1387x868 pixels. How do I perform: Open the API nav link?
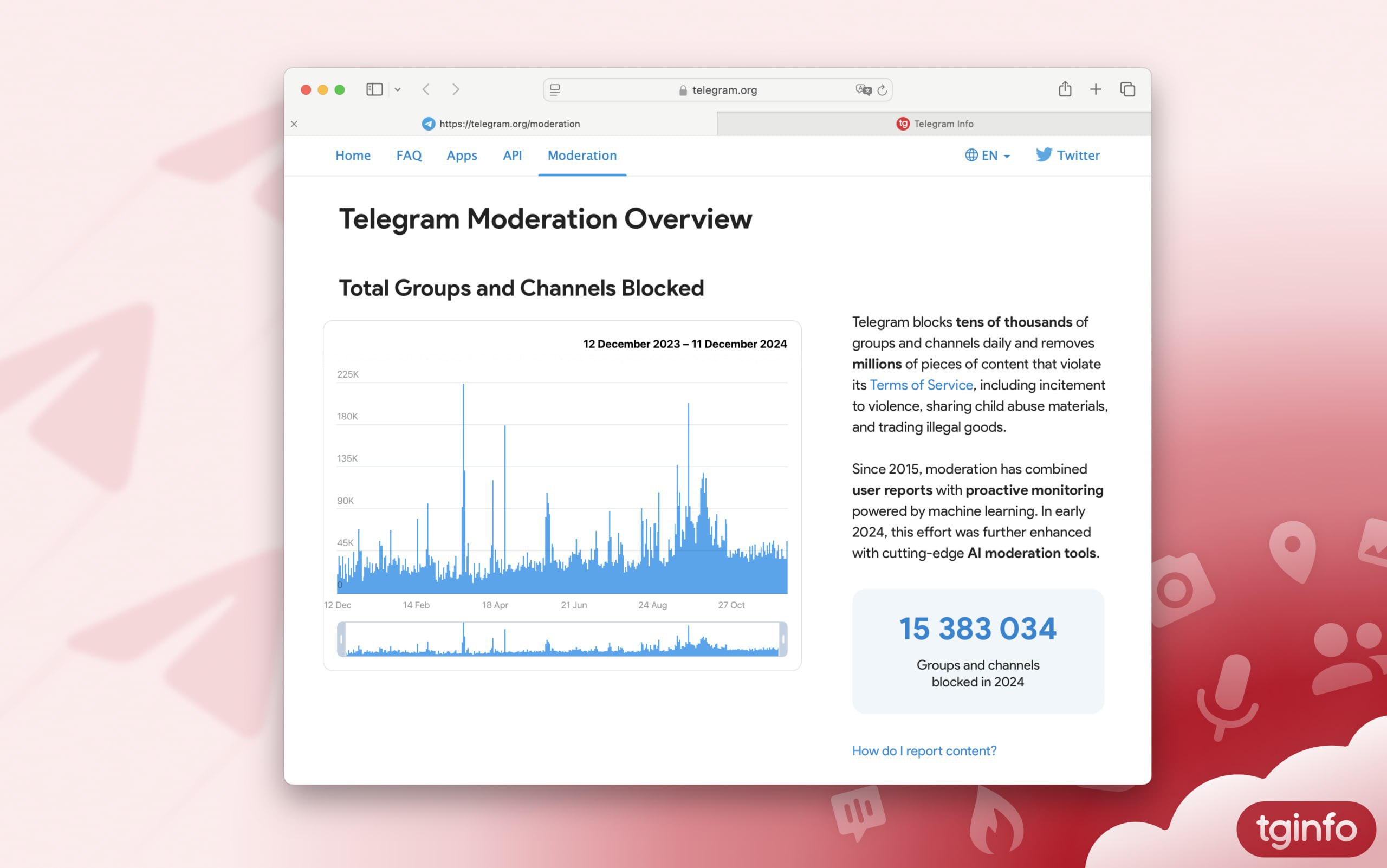(x=512, y=156)
